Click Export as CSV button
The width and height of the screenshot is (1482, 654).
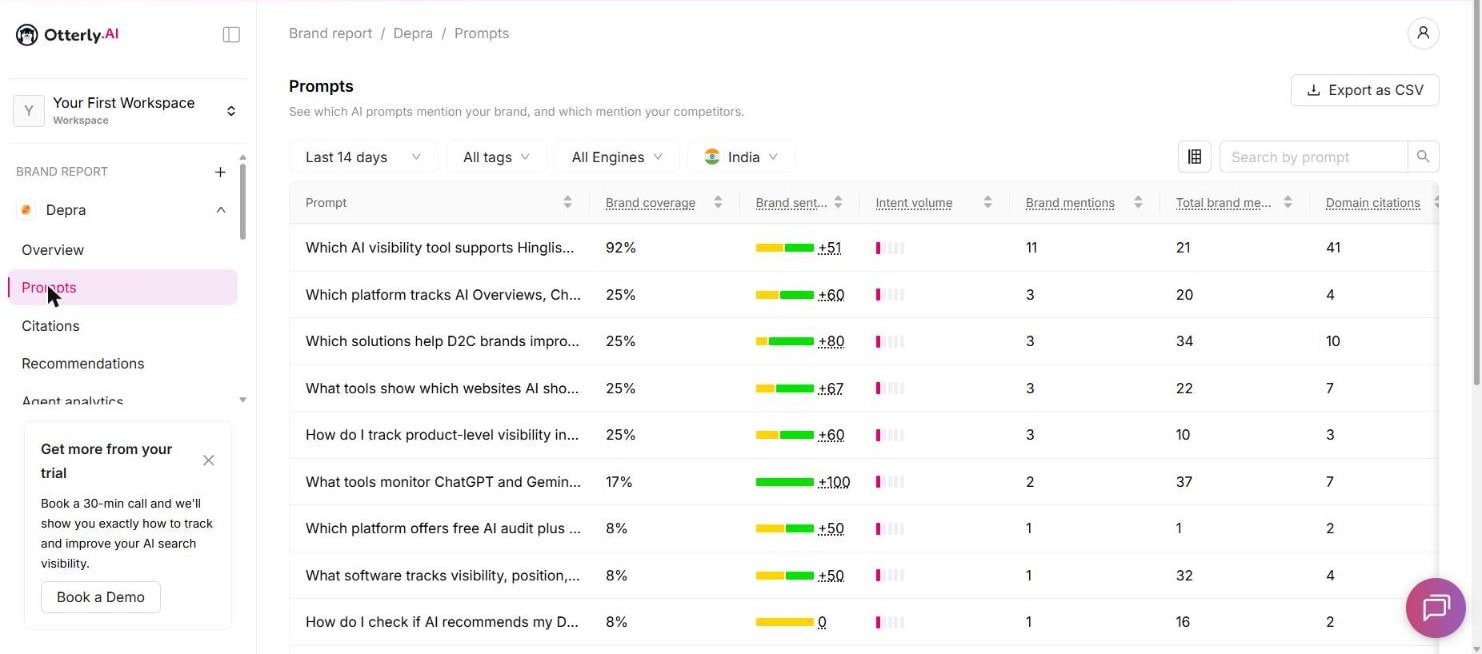pos(1365,90)
